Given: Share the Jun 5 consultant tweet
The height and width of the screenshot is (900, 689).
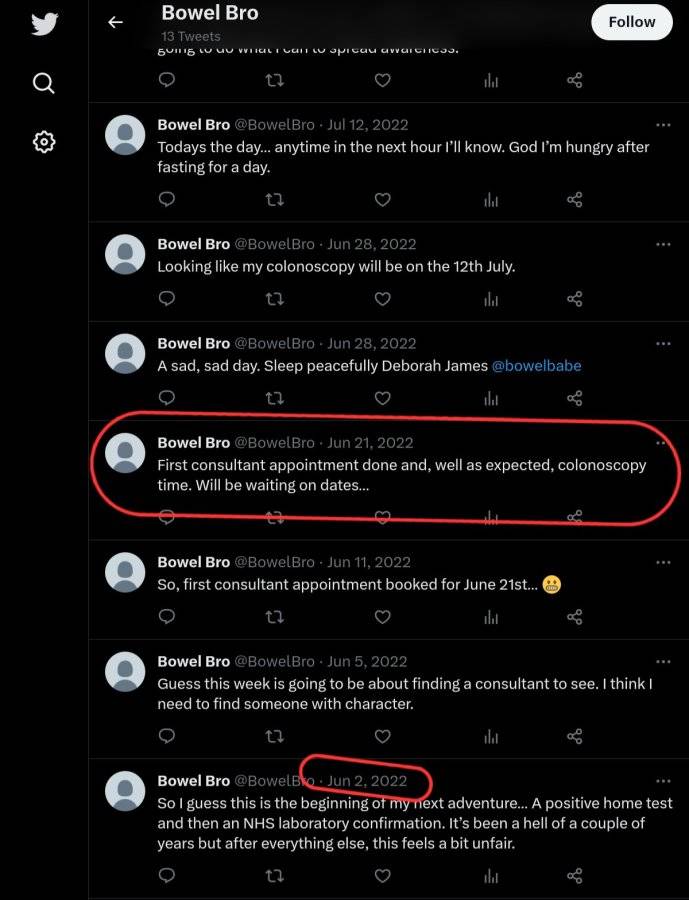Looking at the screenshot, I should (x=575, y=736).
